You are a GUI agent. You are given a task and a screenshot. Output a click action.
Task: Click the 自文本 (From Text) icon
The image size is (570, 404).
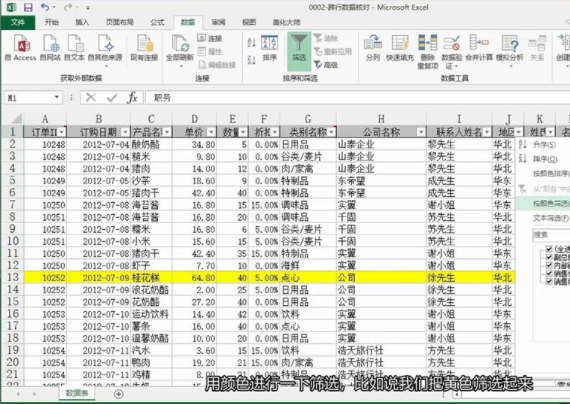click(x=75, y=48)
